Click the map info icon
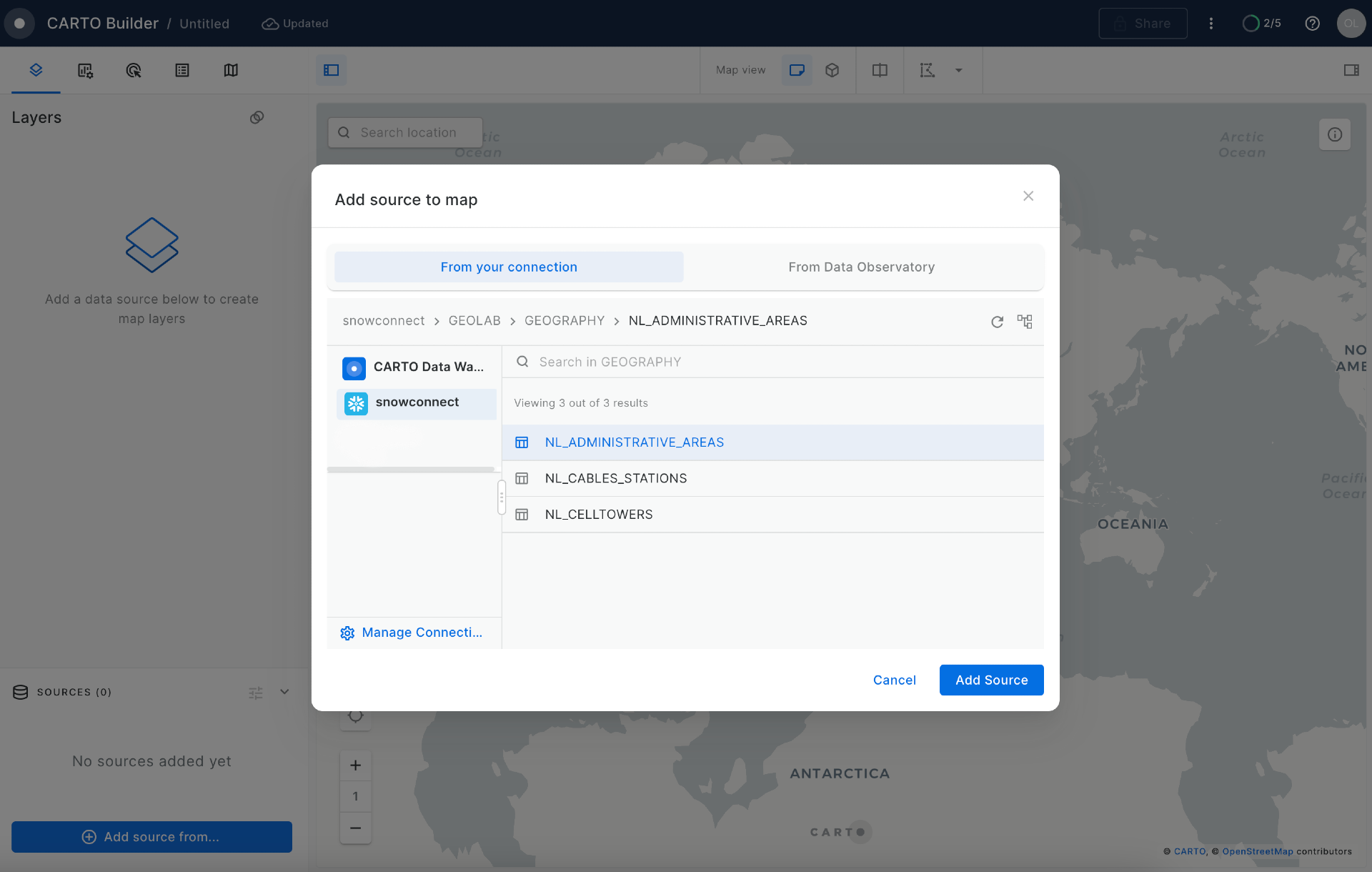Screen dimensions: 1372x872 click(x=1334, y=134)
